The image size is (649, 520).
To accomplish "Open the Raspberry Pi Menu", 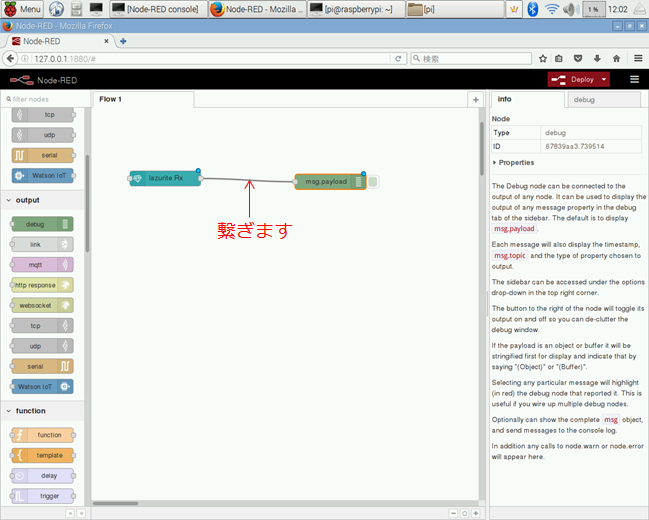I will click(x=22, y=9).
